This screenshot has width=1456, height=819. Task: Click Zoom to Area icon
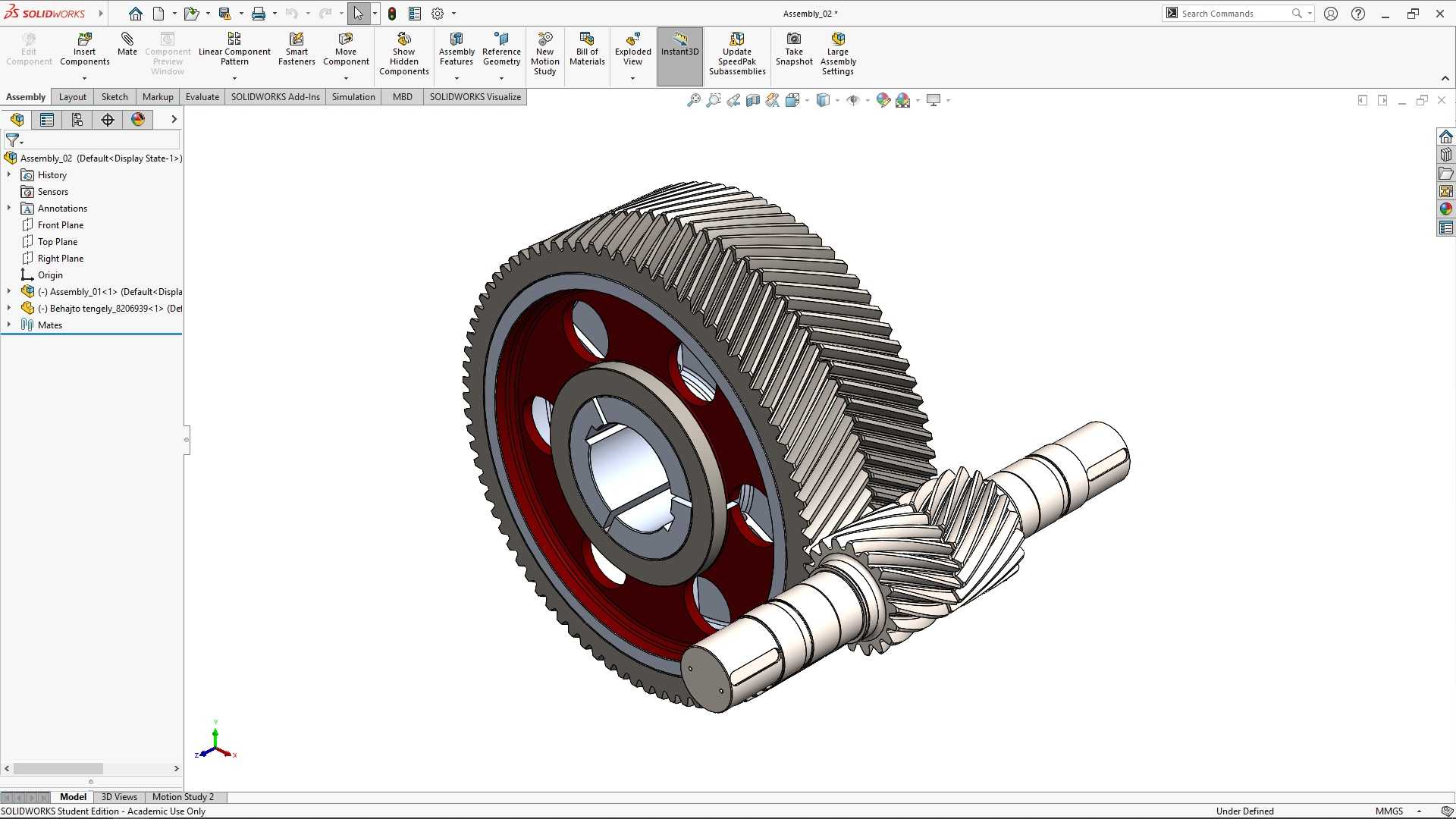(x=714, y=100)
